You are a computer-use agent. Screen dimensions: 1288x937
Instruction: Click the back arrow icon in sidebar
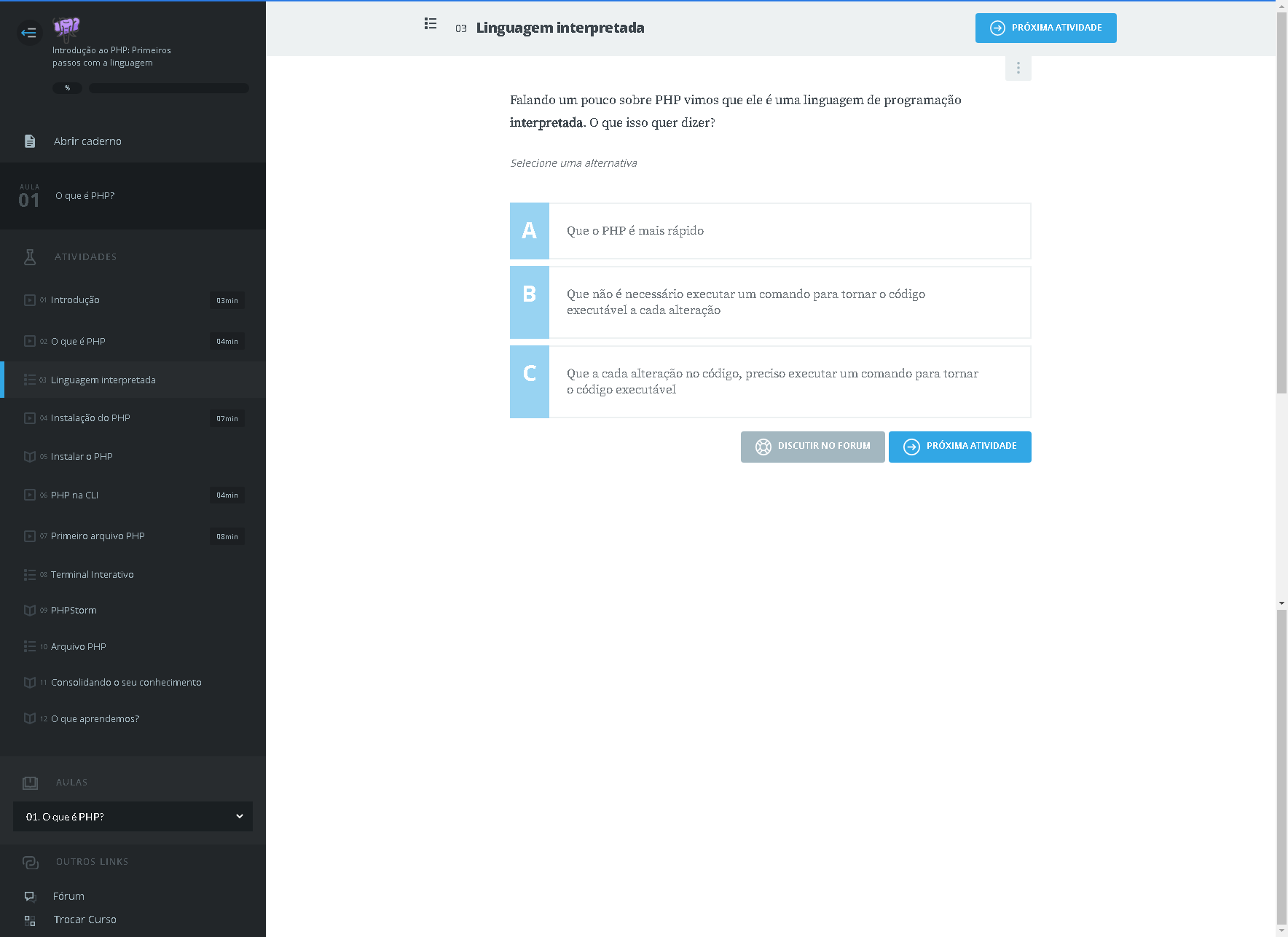pyautogui.click(x=29, y=32)
